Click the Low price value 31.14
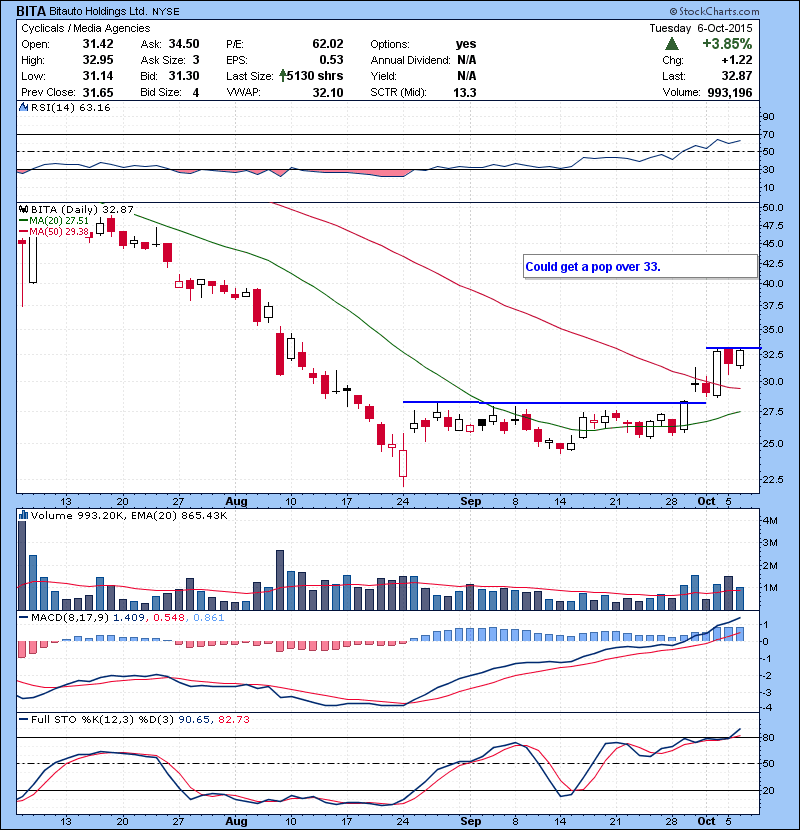Image resolution: width=800 pixels, height=830 pixels. (98, 76)
